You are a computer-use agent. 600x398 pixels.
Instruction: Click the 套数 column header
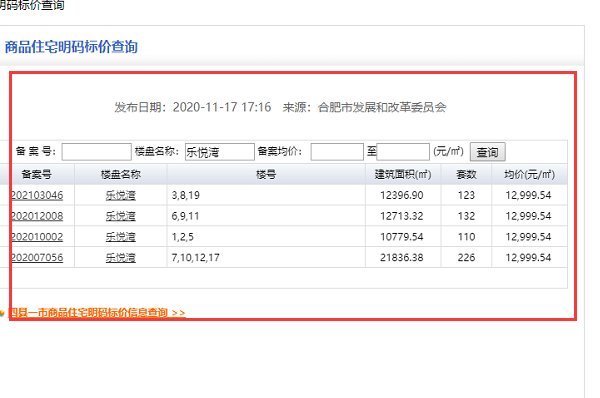pos(466,175)
